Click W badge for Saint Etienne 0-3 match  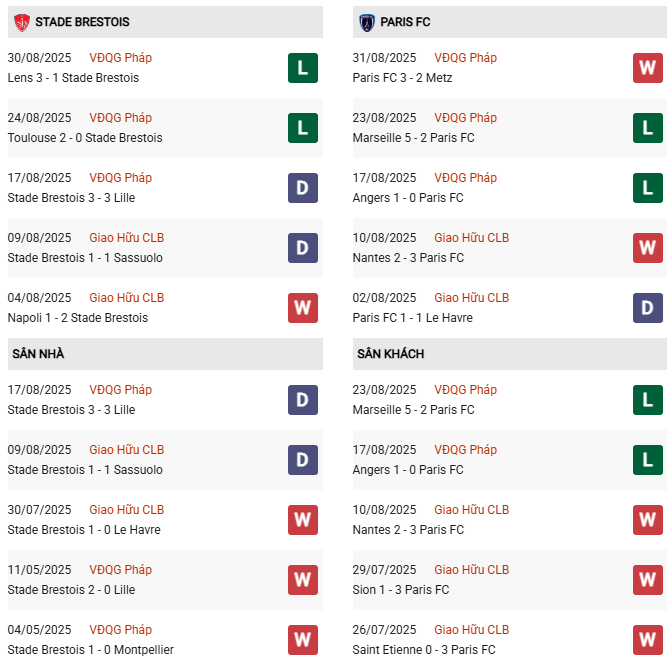click(648, 640)
